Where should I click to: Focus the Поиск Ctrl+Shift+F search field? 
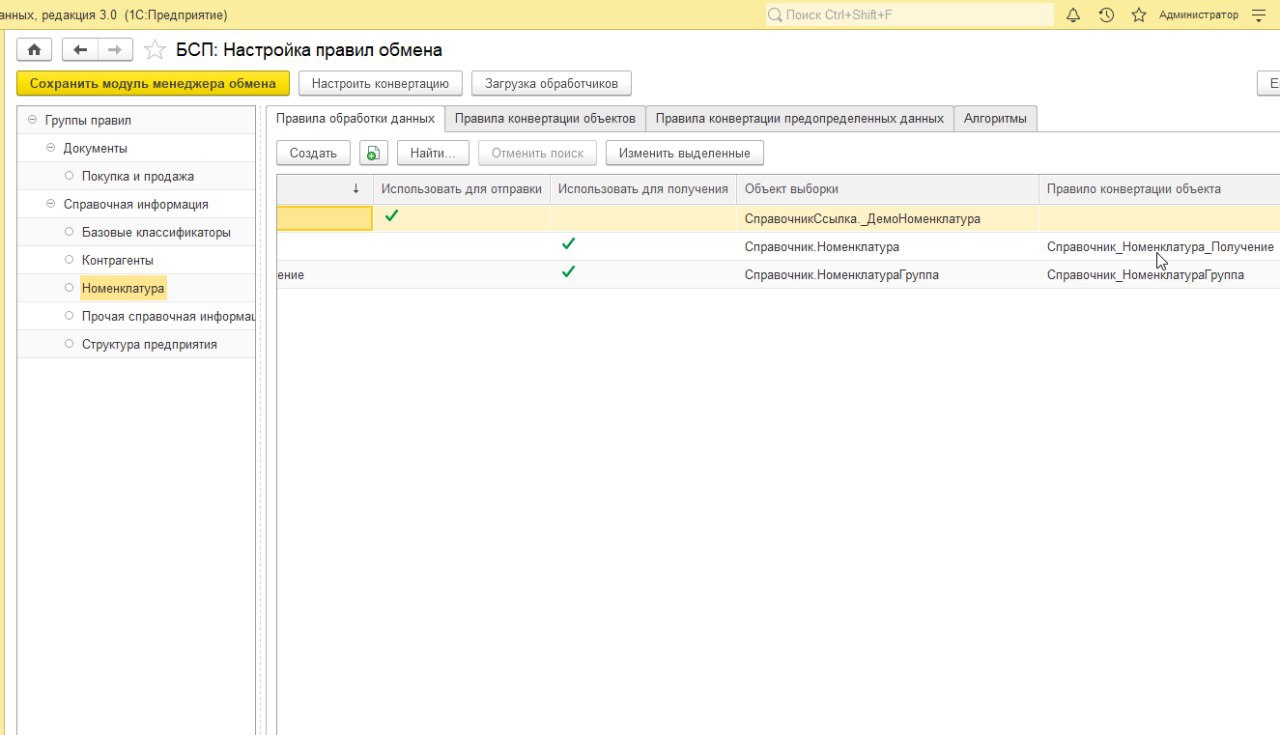pyautogui.click(x=909, y=15)
